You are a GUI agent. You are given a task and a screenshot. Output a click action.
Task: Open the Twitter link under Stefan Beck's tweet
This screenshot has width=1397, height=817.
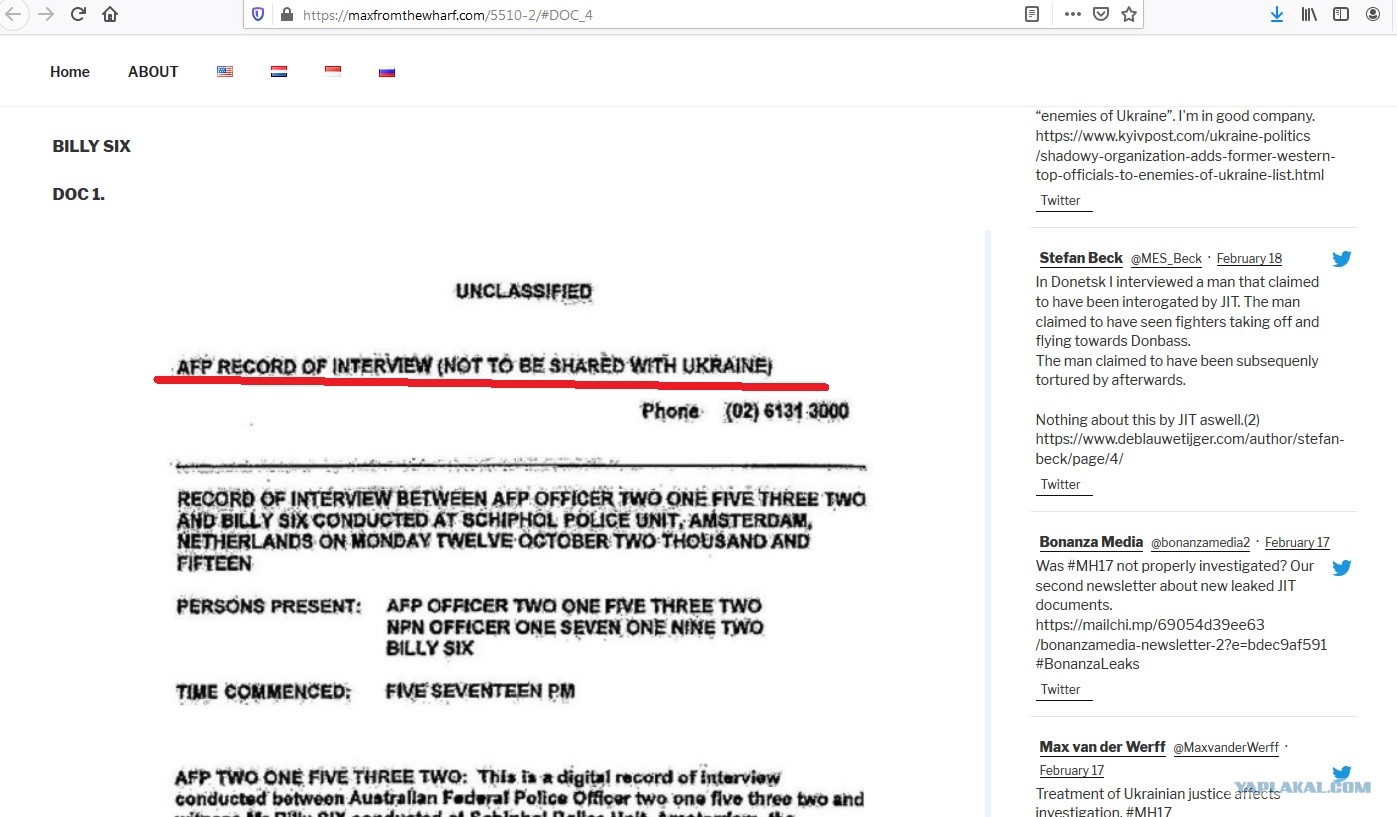pyautogui.click(x=1061, y=484)
